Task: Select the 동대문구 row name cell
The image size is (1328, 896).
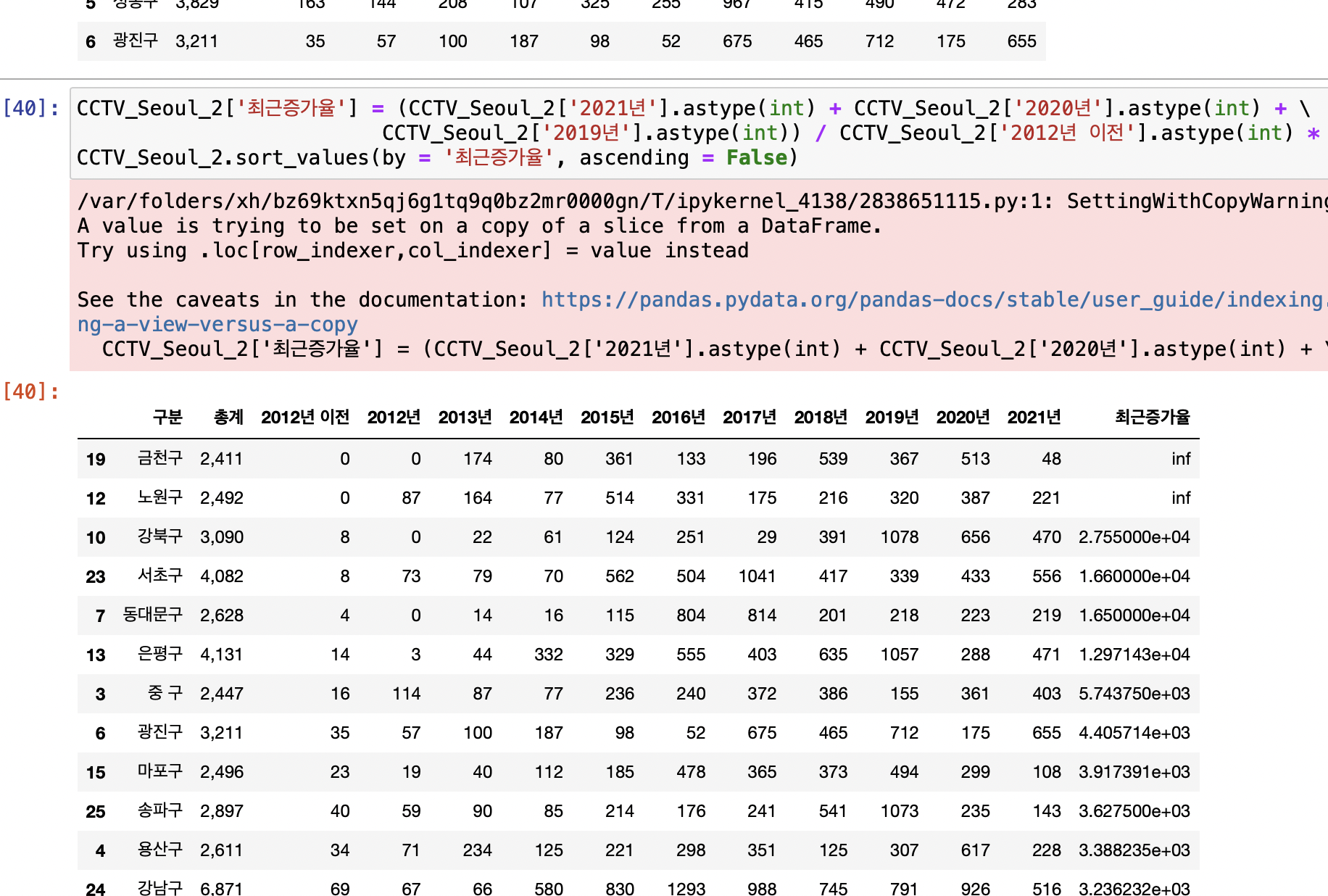Action: pos(152,615)
